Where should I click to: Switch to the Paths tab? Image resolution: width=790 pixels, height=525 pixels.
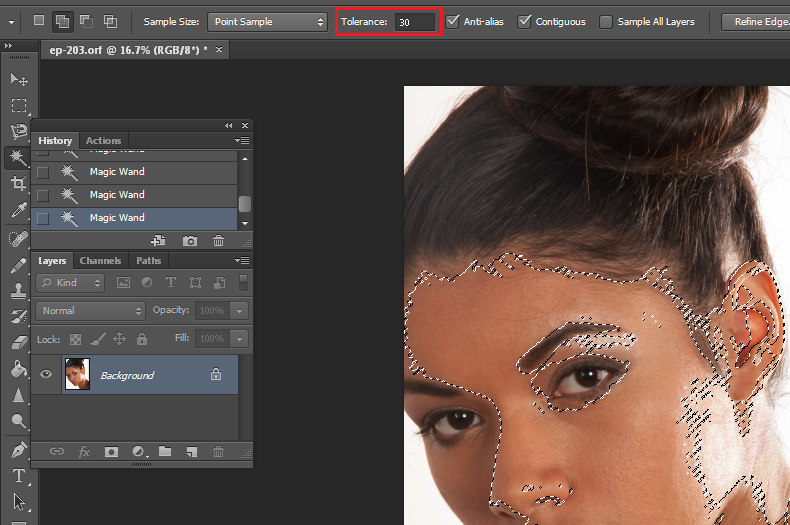click(149, 260)
